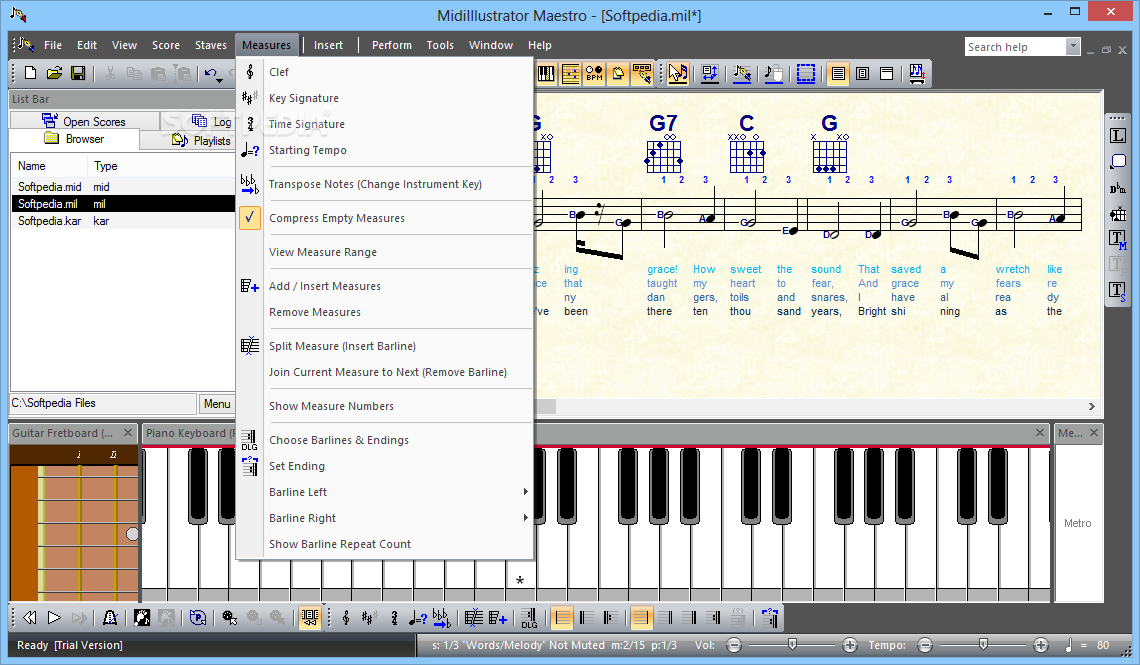Click the blue dashed selection rectangle icon

(806, 73)
